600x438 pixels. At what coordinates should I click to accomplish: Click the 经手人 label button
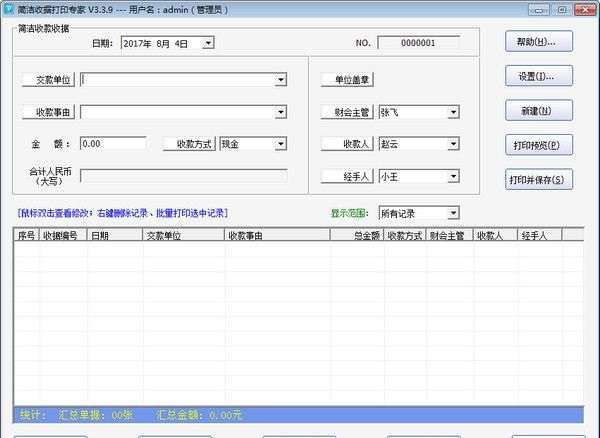coord(347,176)
